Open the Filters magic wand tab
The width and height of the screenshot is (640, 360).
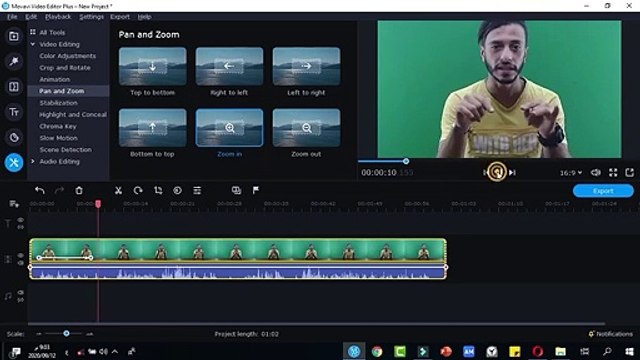pos(14,61)
